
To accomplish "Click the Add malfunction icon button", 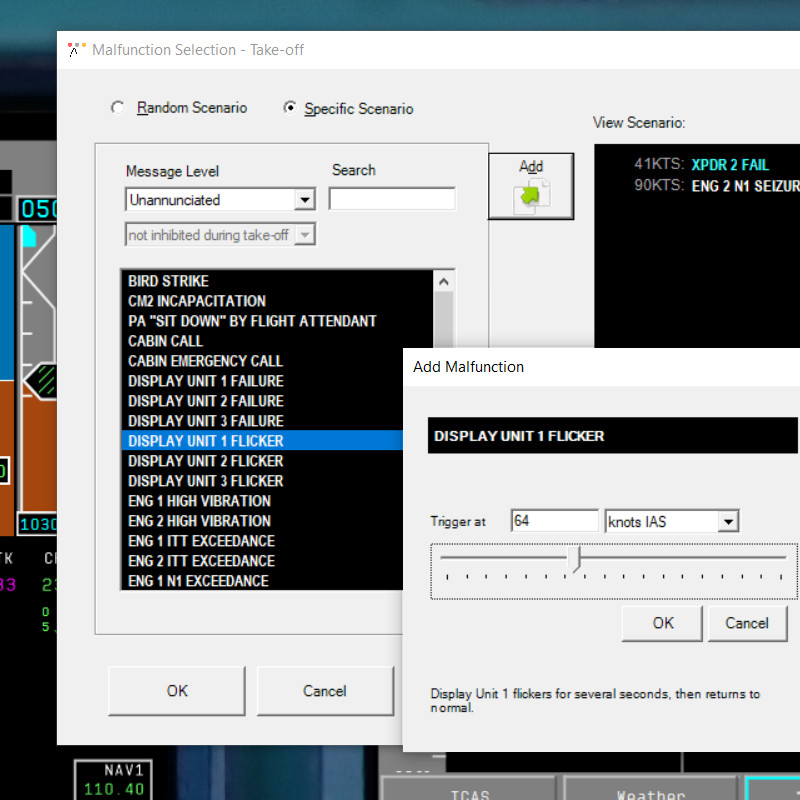I will 530,186.
